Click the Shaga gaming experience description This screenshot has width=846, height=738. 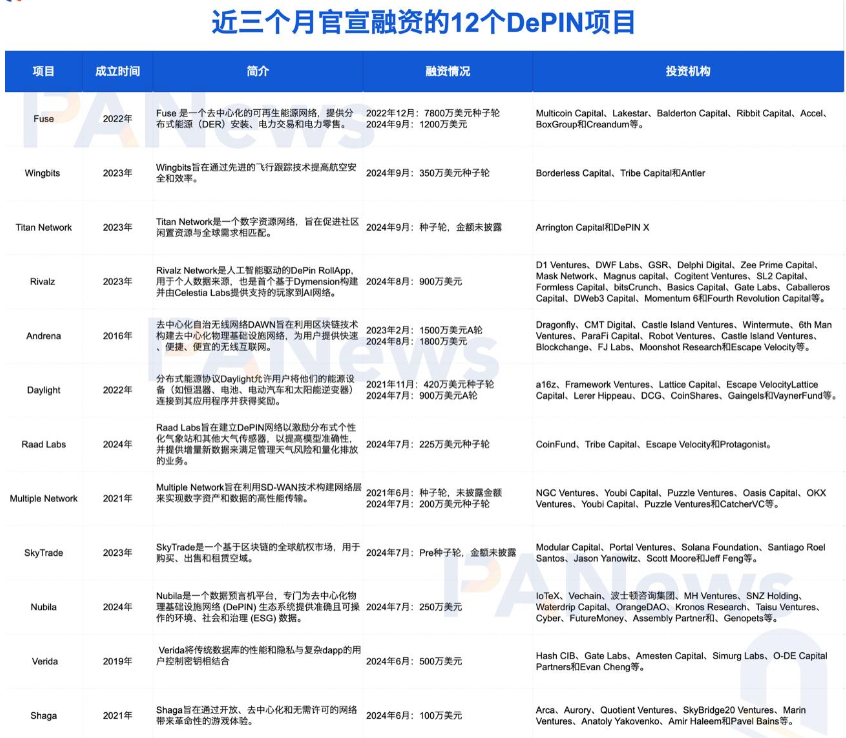coord(256,716)
